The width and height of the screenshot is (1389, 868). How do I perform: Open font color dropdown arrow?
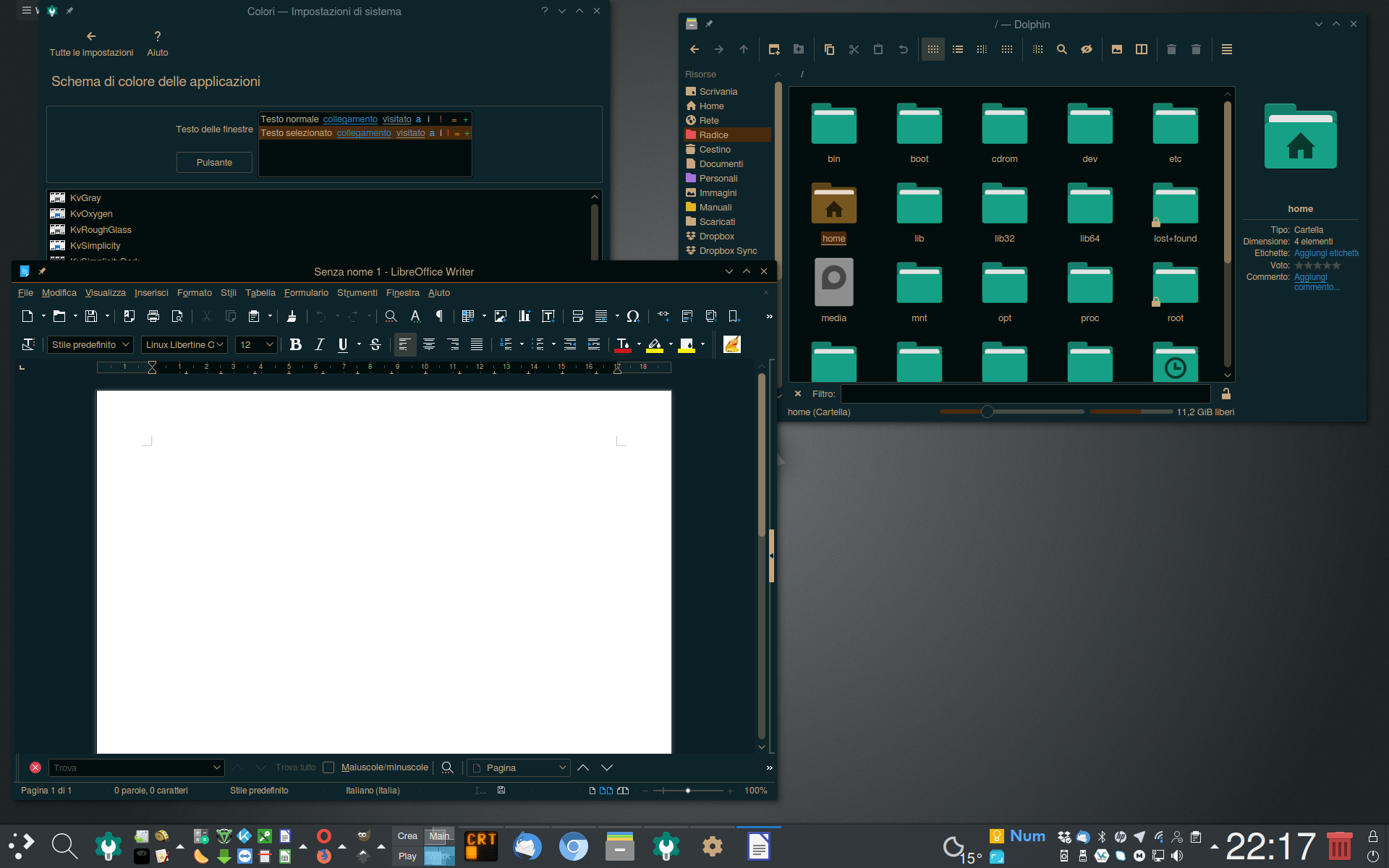(639, 345)
